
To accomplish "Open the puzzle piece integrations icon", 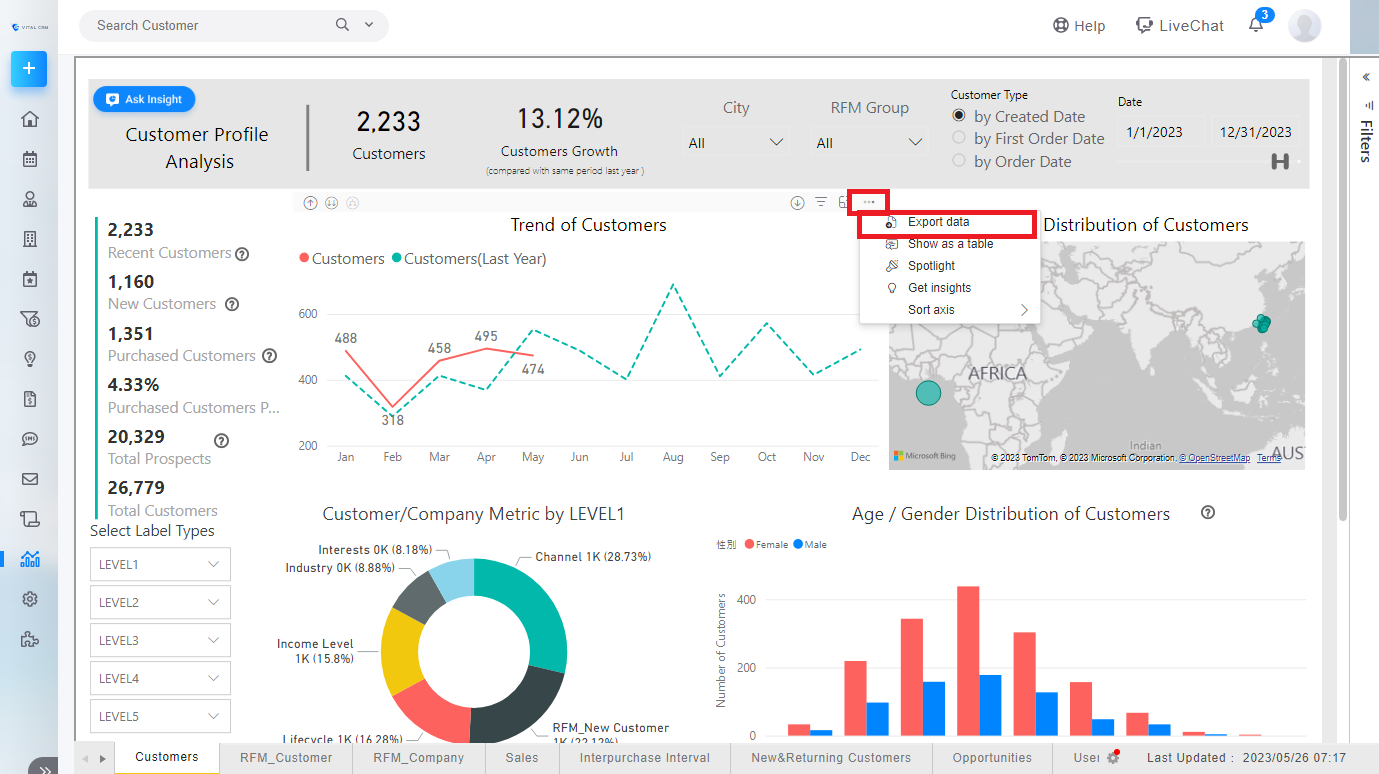I will point(30,639).
